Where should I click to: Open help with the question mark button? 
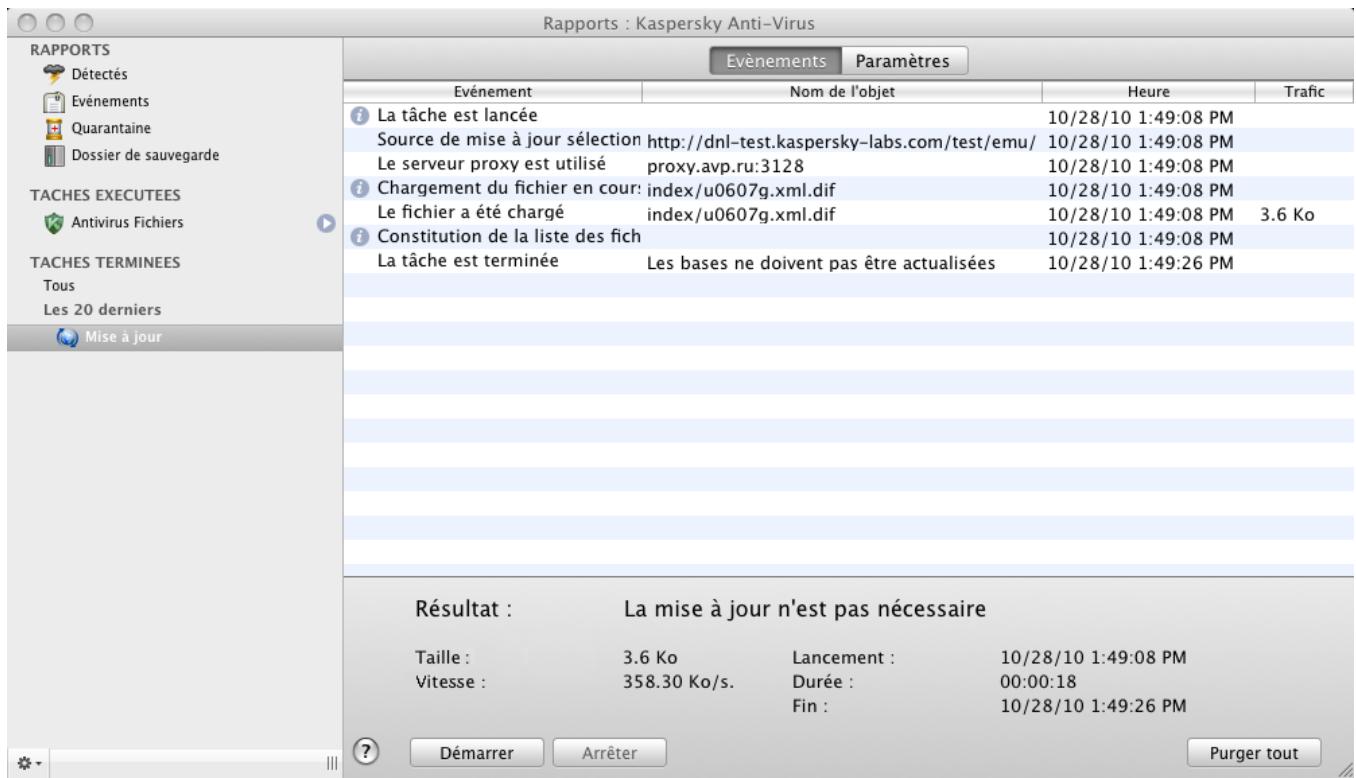(x=367, y=750)
